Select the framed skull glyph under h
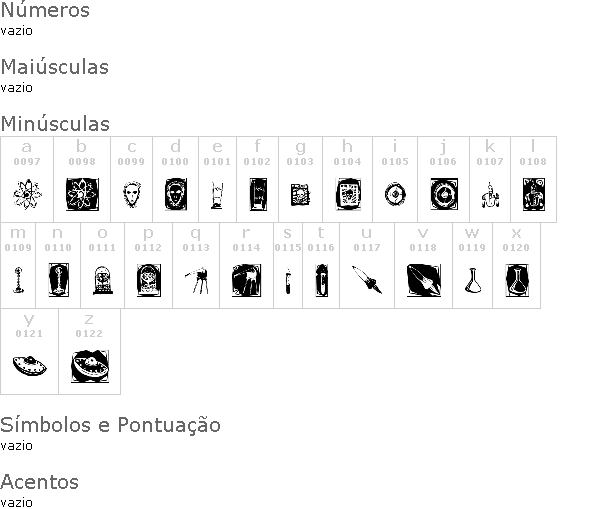This screenshot has height=509, width=590. pyautogui.click(x=348, y=194)
